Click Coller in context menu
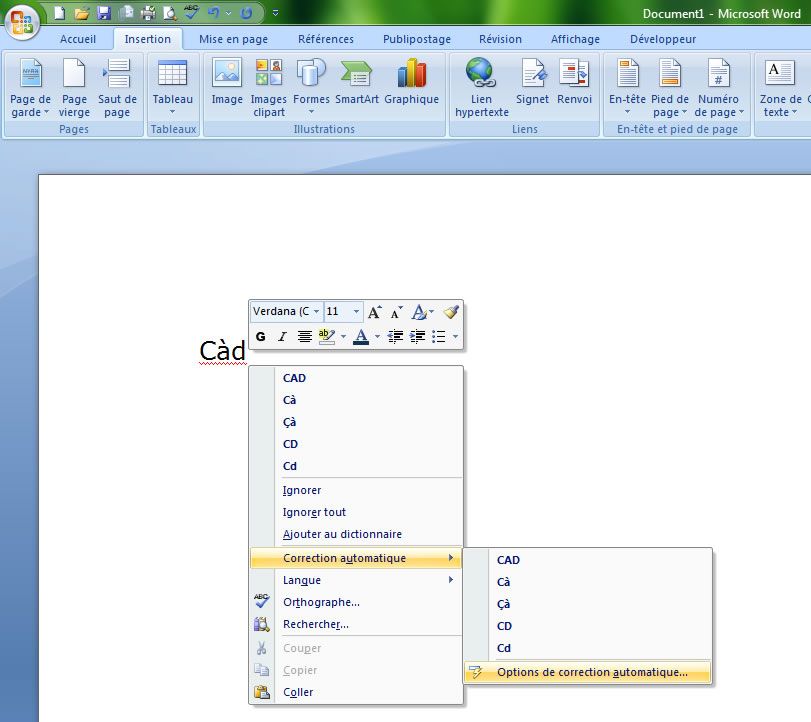 pyautogui.click(x=356, y=692)
